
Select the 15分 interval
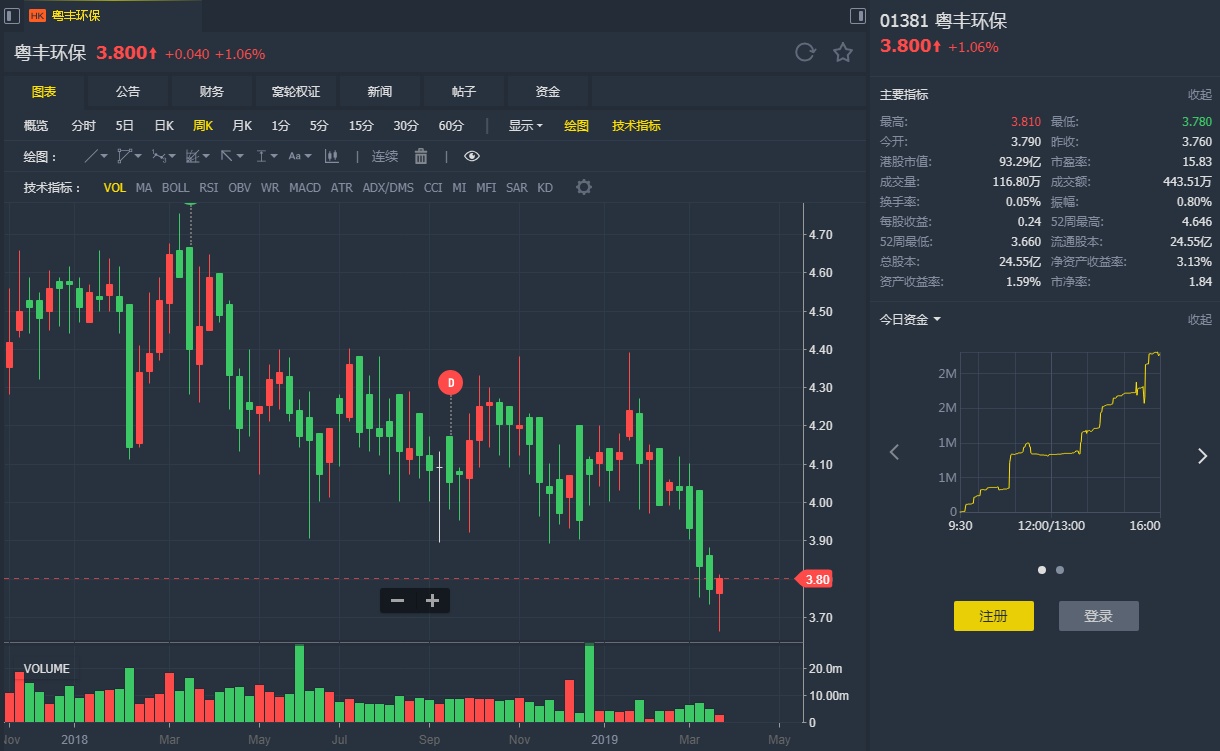361,126
